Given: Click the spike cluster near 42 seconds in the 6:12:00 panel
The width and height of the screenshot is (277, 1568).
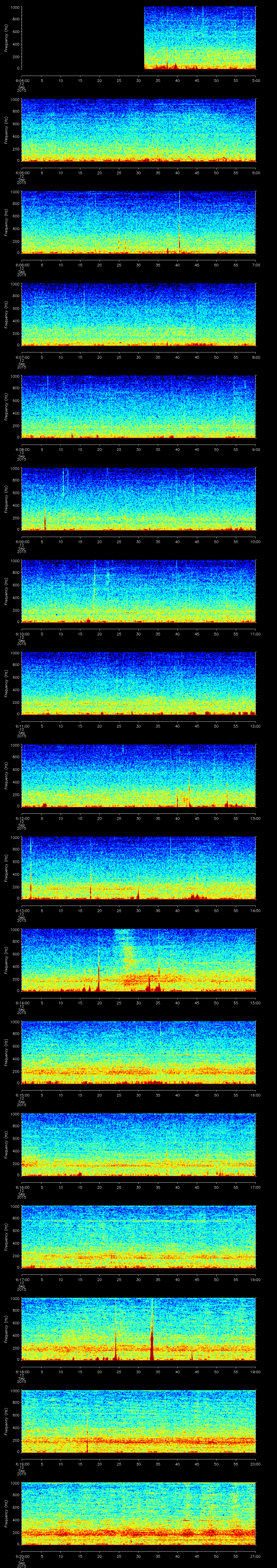Looking at the screenshot, I should coord(186,798).
